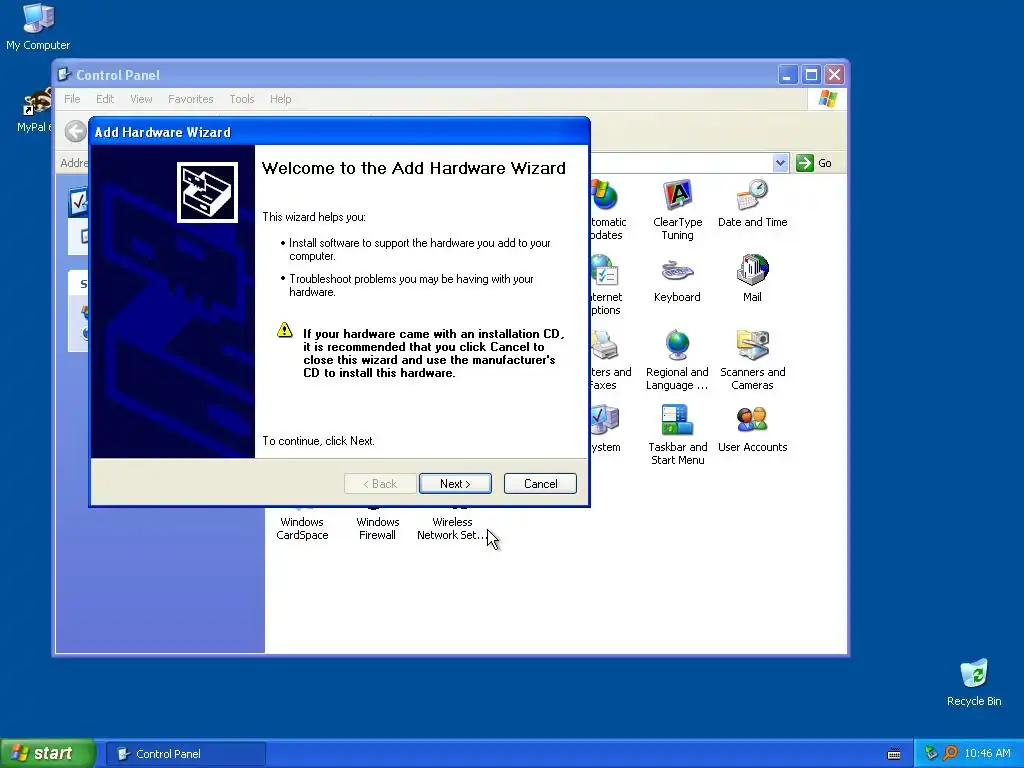Click the Start button
Screen dimensions: 1024x768
[47, 754]
